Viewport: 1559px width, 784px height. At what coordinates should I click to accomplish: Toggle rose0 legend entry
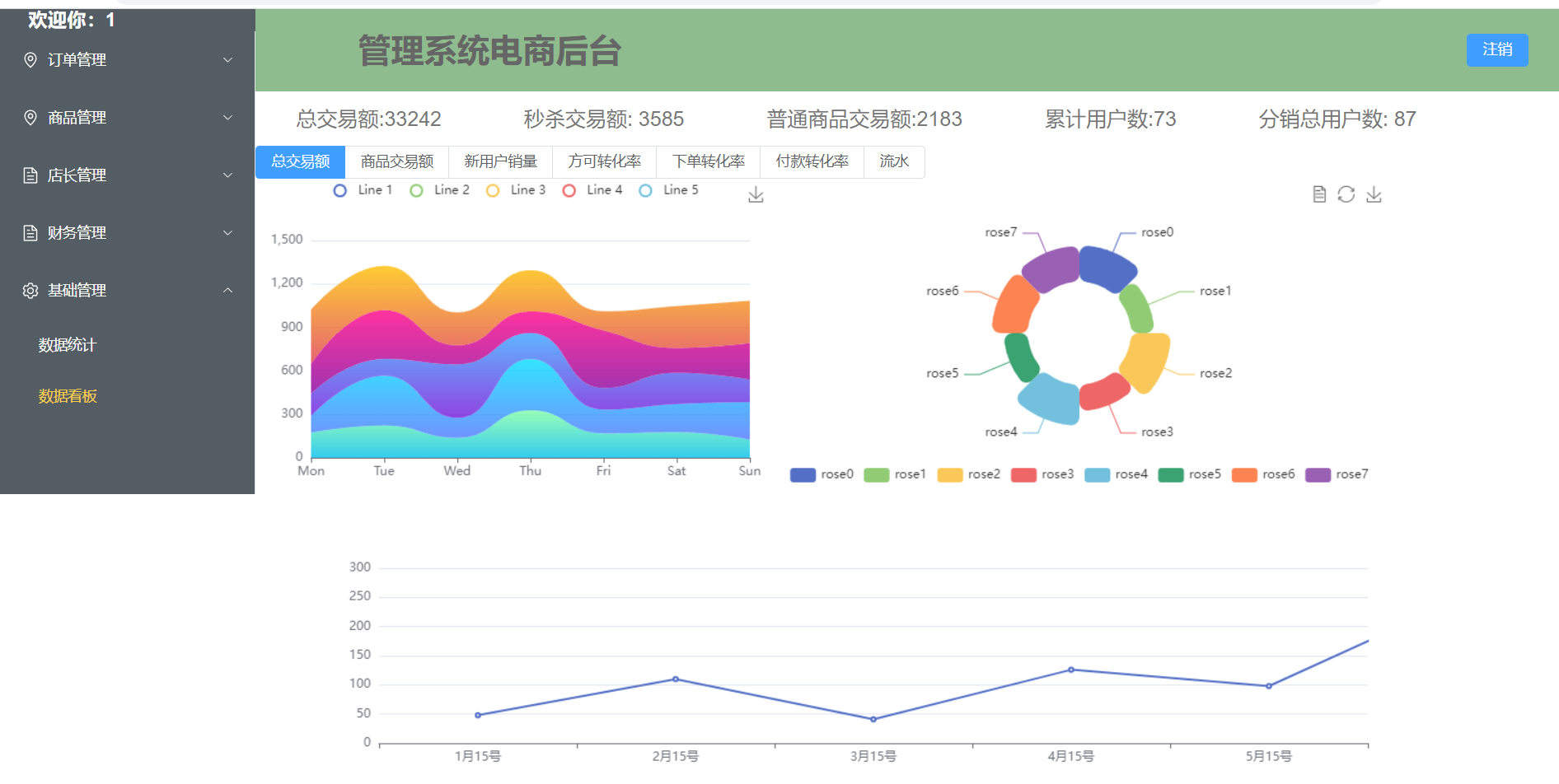822,474
